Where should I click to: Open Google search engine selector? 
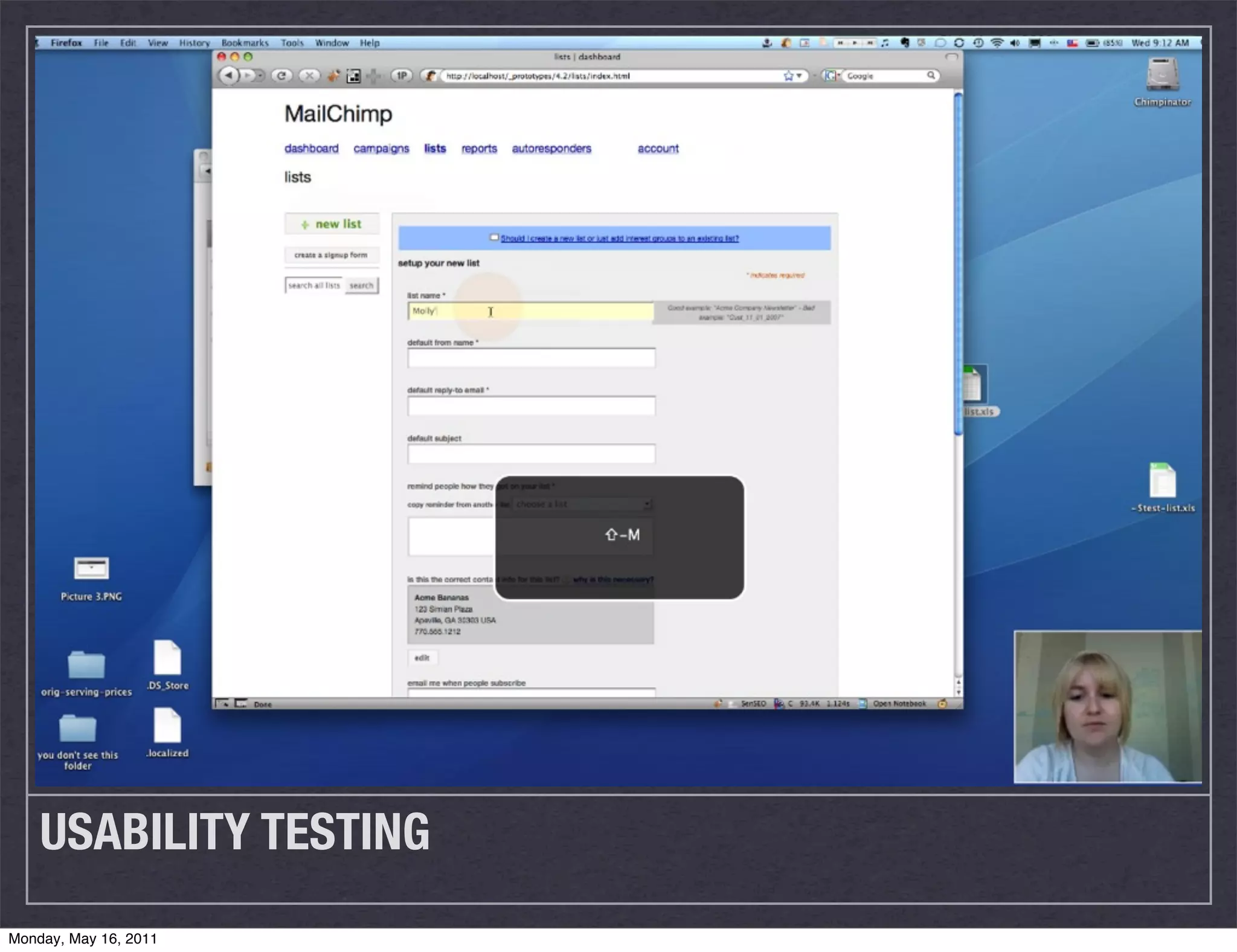(x=832, y=76)
